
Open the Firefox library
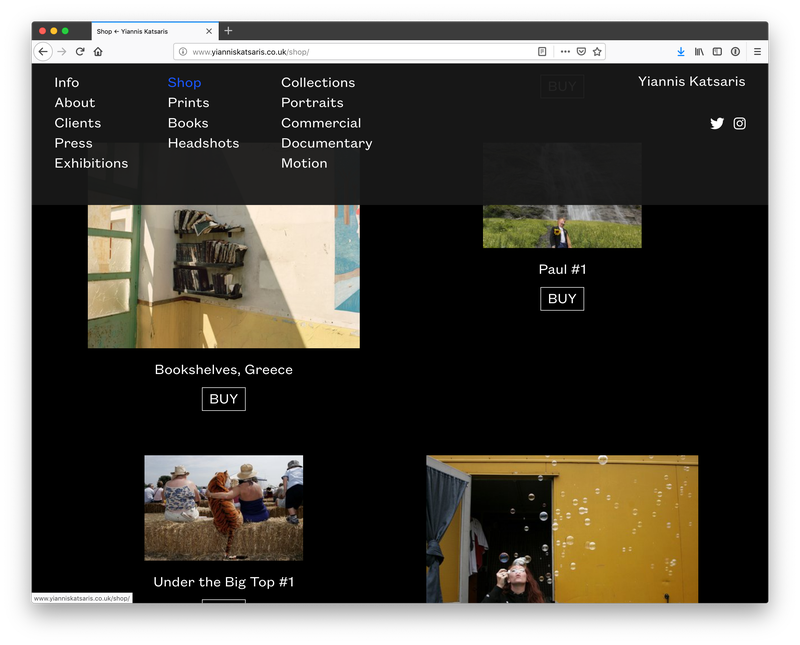pos(699,52)
